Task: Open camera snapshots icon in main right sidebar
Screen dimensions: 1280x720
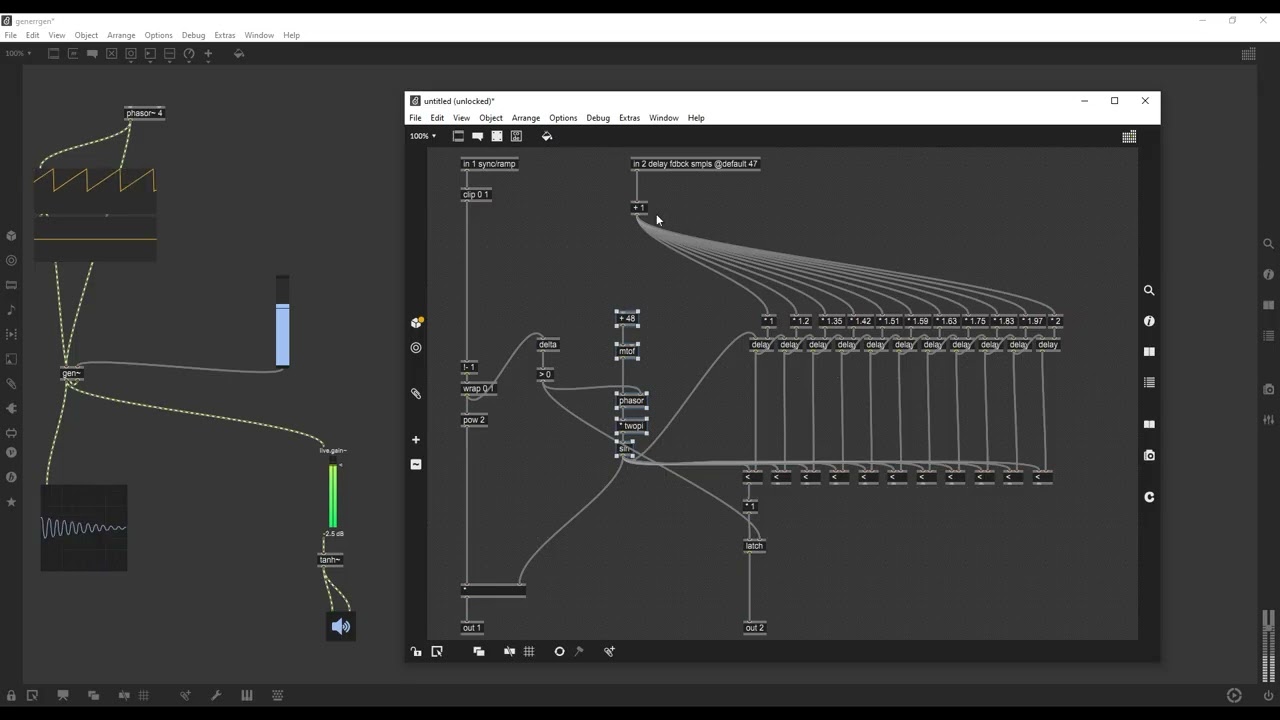Action: point(1268,389)
